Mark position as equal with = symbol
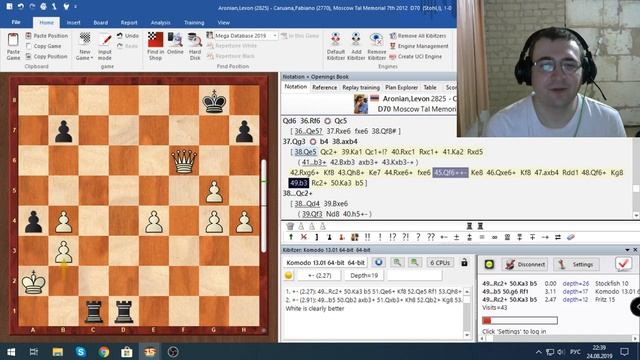Screen dimensions: 640x360 point(482,237)
